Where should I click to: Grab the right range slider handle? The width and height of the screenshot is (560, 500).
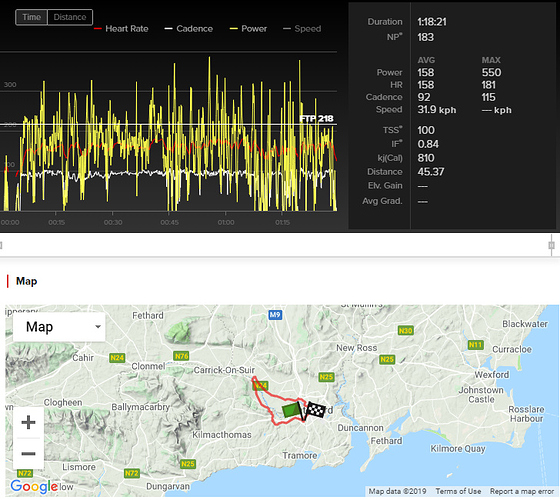click(x=551, y=245)
